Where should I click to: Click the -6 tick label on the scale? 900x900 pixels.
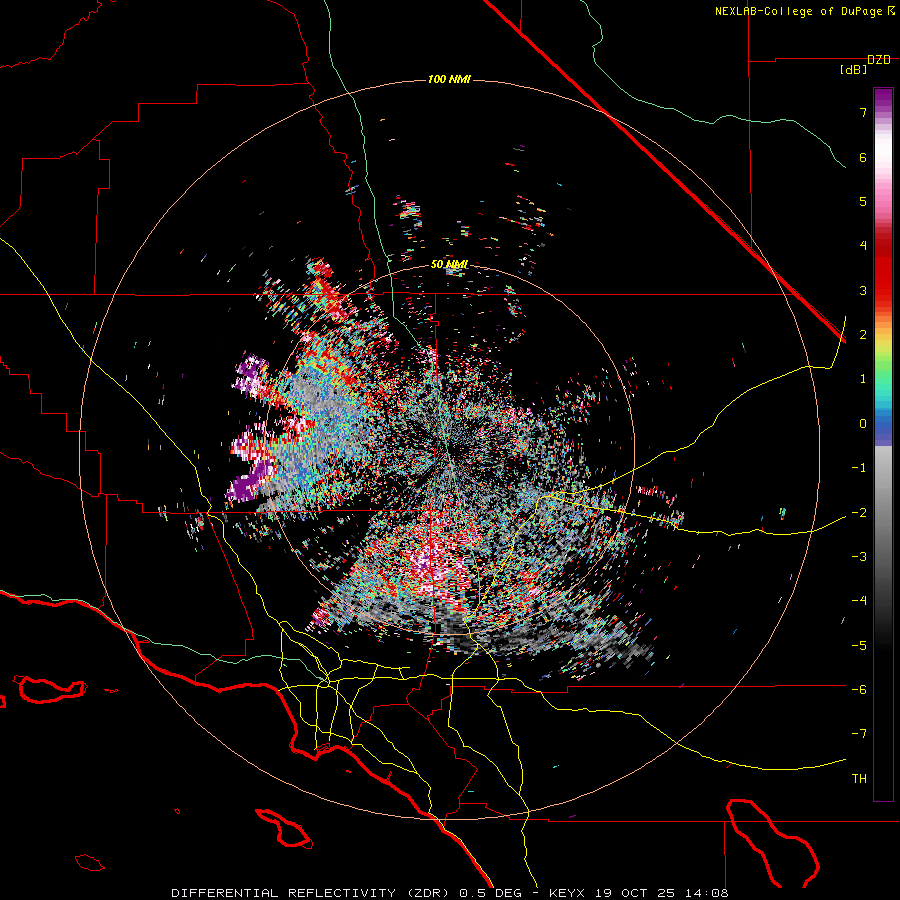859,690
